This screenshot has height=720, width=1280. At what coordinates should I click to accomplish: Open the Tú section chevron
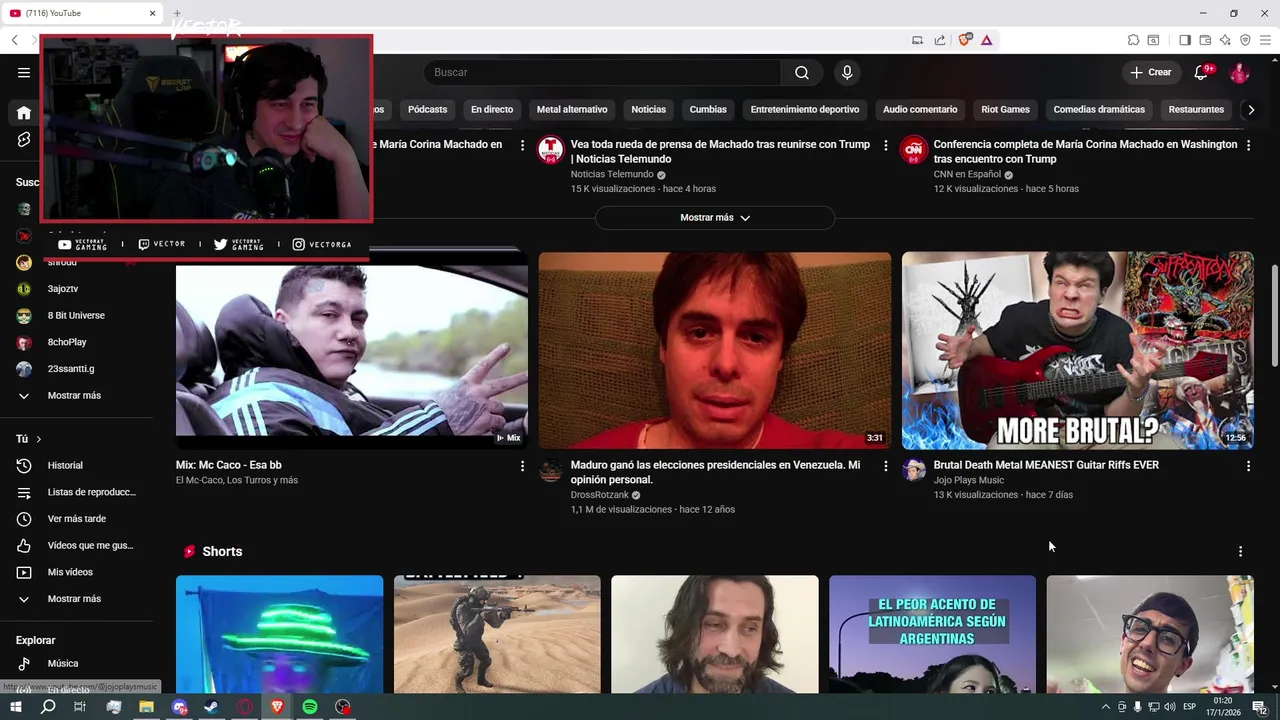tap(39, 439)
